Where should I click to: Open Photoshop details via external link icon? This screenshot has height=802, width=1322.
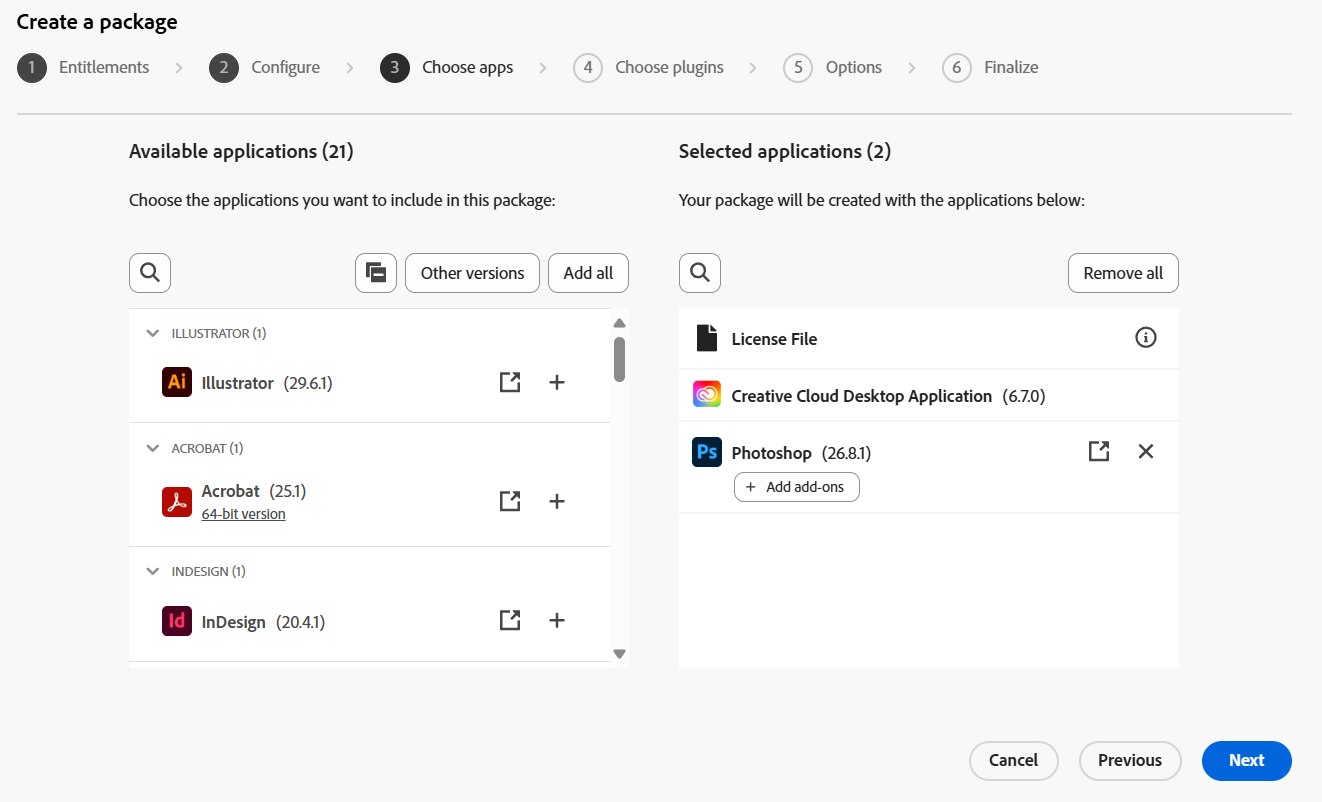pyautogui.click(x=1099, y=451)
